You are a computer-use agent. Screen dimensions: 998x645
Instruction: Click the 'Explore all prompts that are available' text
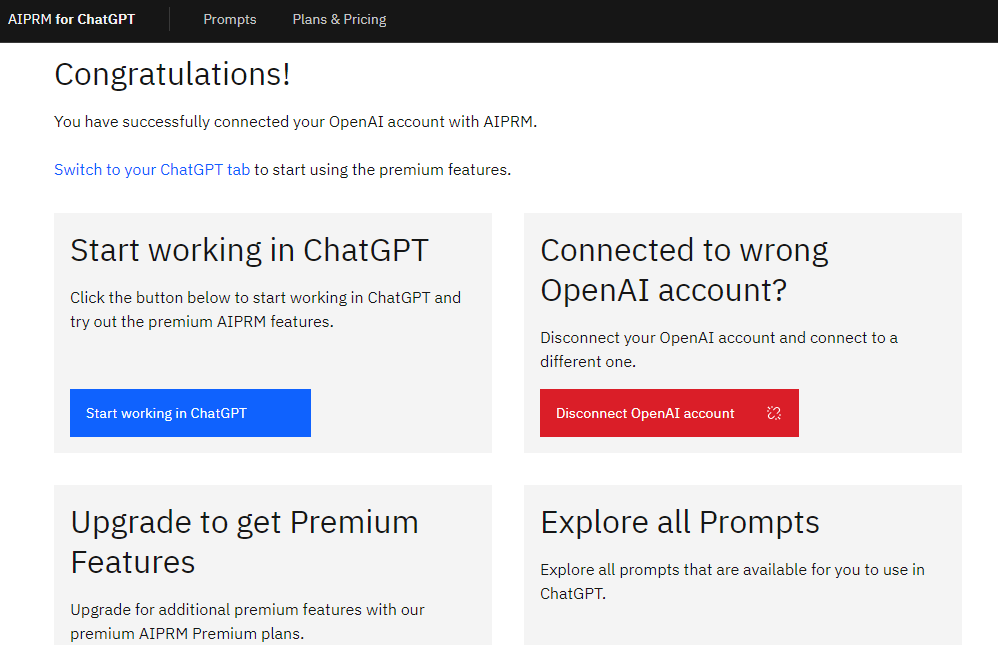[x=733, y=581]
